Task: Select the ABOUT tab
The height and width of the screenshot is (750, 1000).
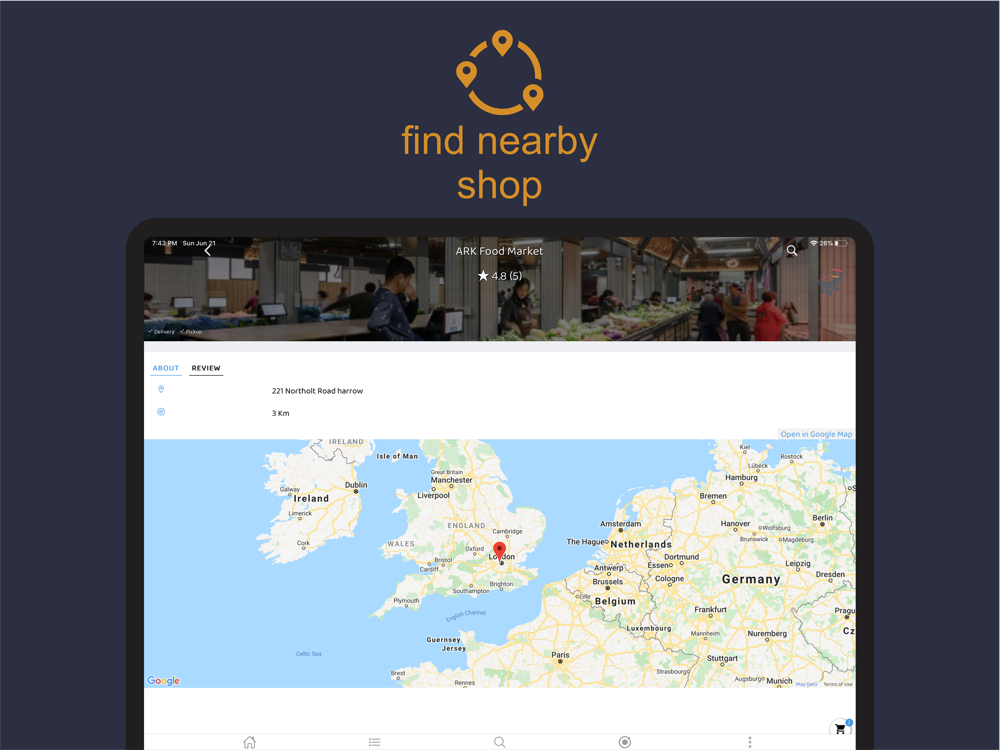Action: [166, 368]
